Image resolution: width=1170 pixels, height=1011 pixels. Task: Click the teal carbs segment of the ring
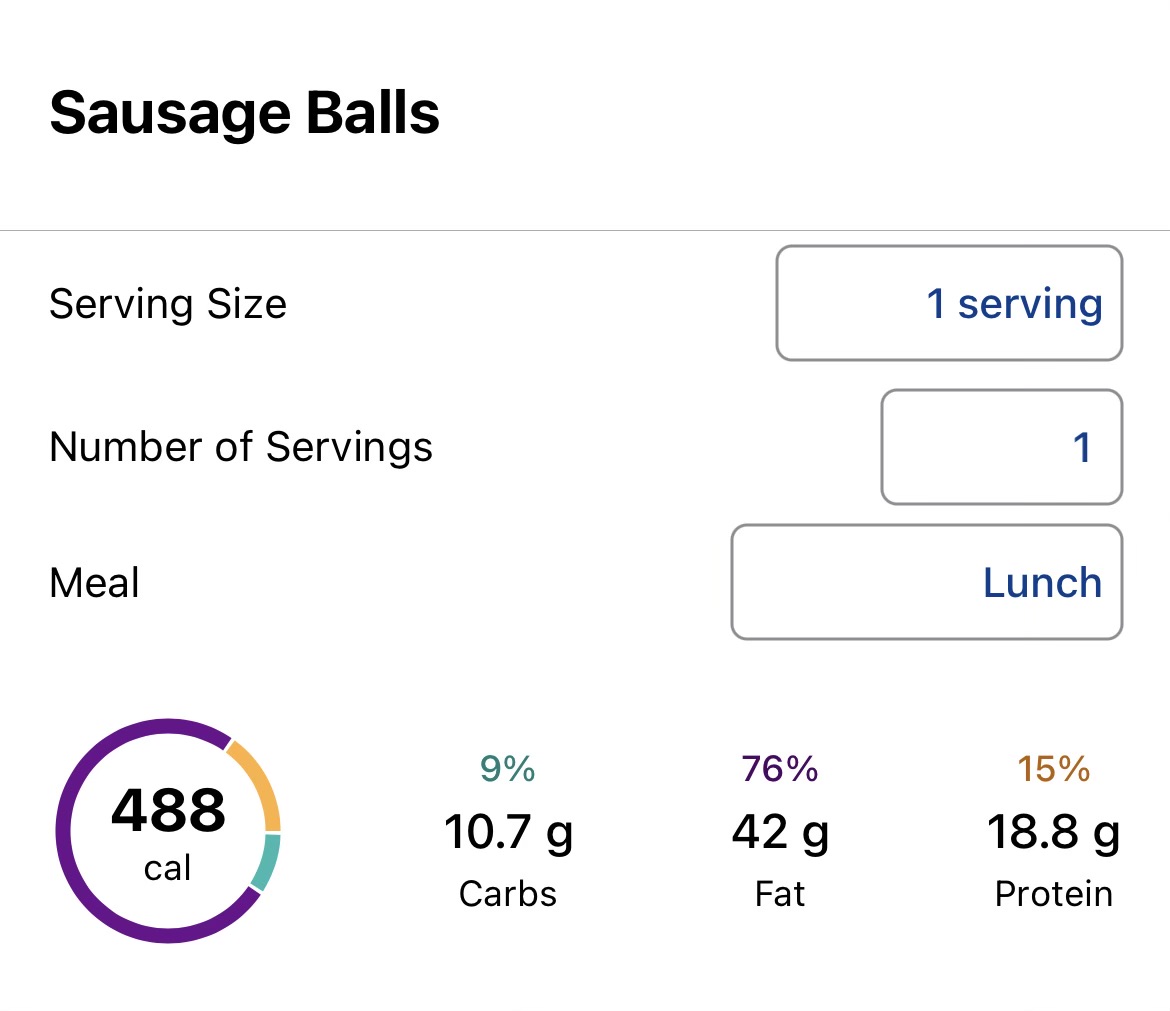coord(265,863)
